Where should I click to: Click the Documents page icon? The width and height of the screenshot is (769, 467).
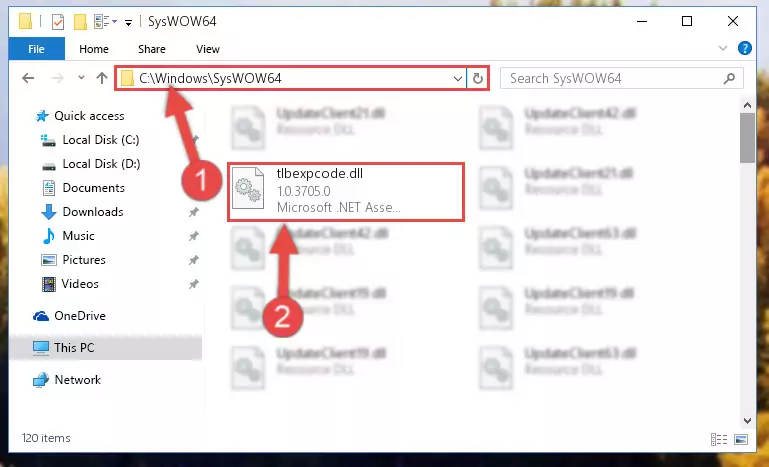pos(49,188)
